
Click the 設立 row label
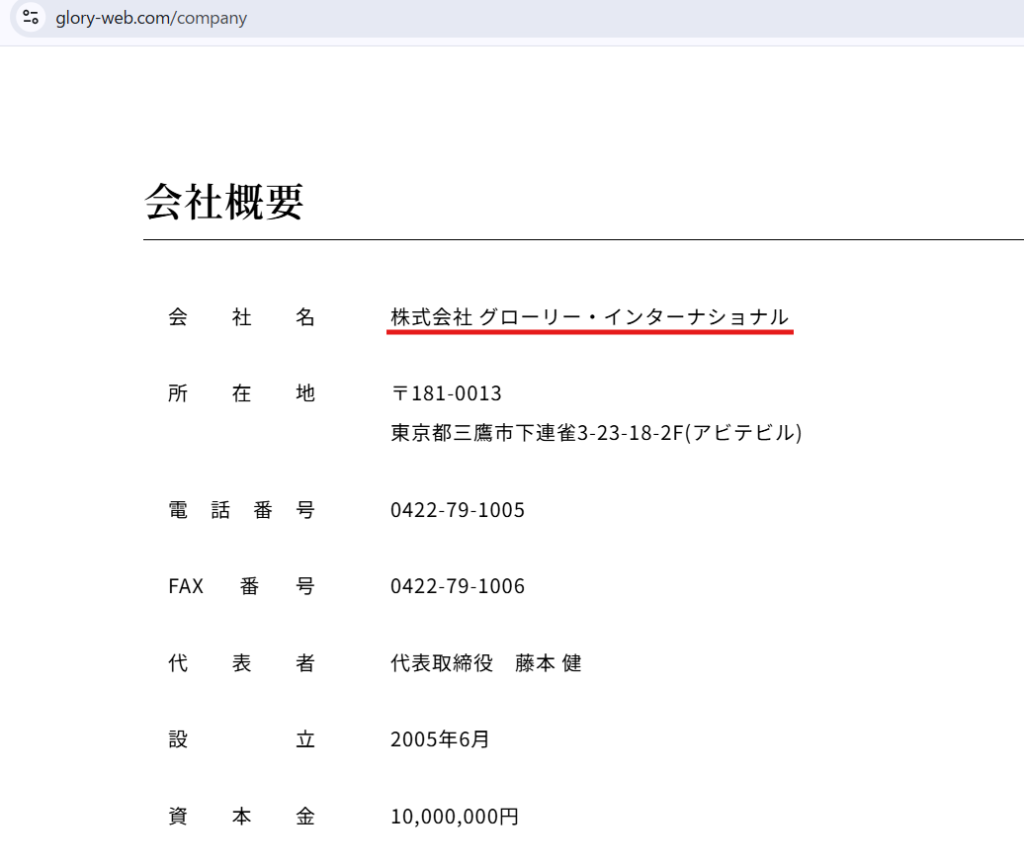241,740
